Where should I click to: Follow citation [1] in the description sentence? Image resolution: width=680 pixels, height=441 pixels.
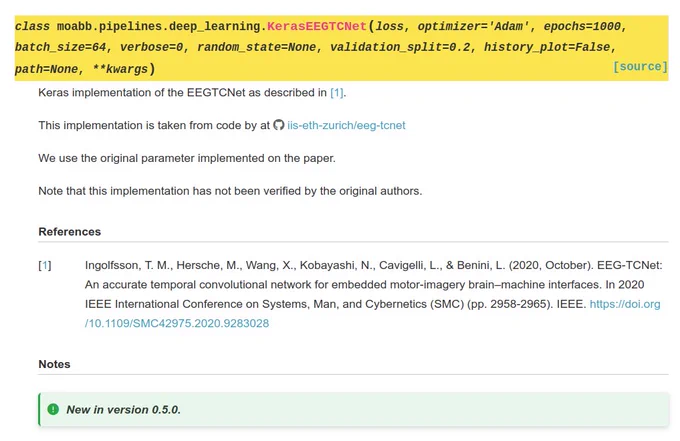click(x=337, y=92)
